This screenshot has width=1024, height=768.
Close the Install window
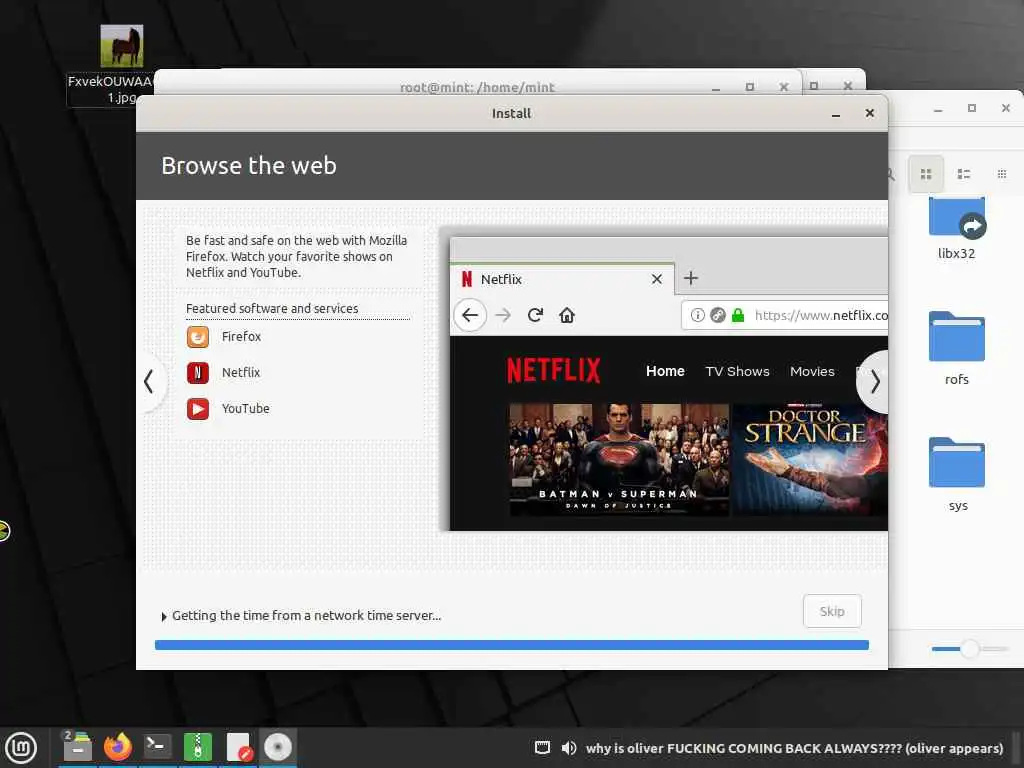click(x=869, y=113)
